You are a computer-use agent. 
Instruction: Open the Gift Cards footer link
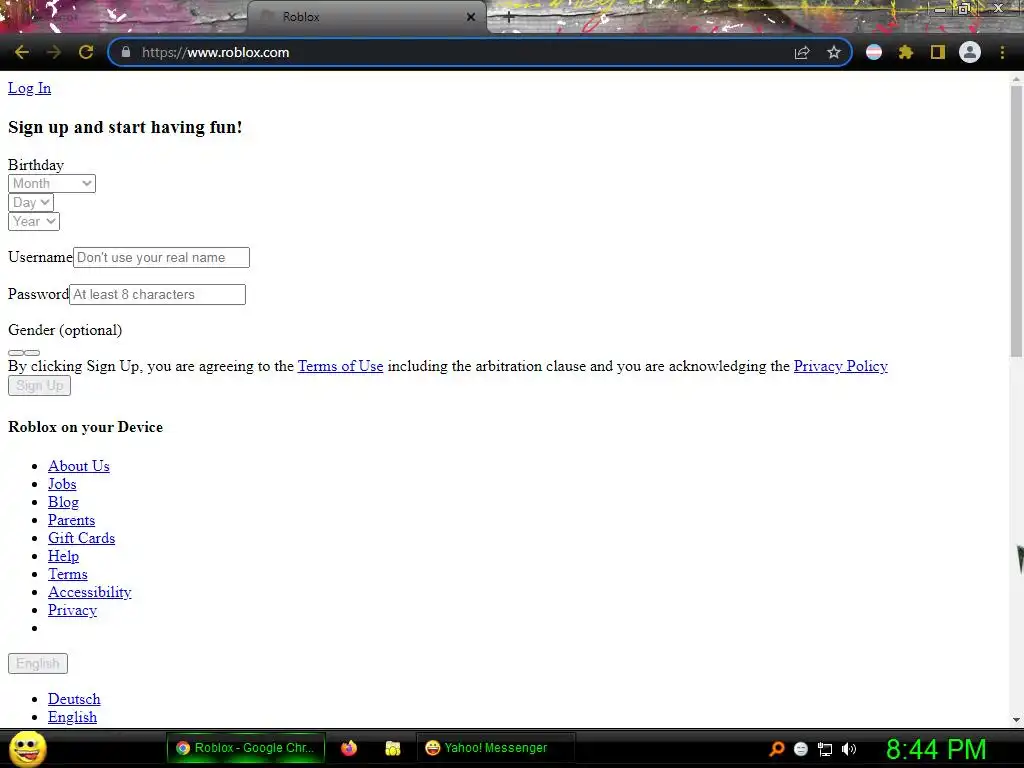(x=81, y=538)
